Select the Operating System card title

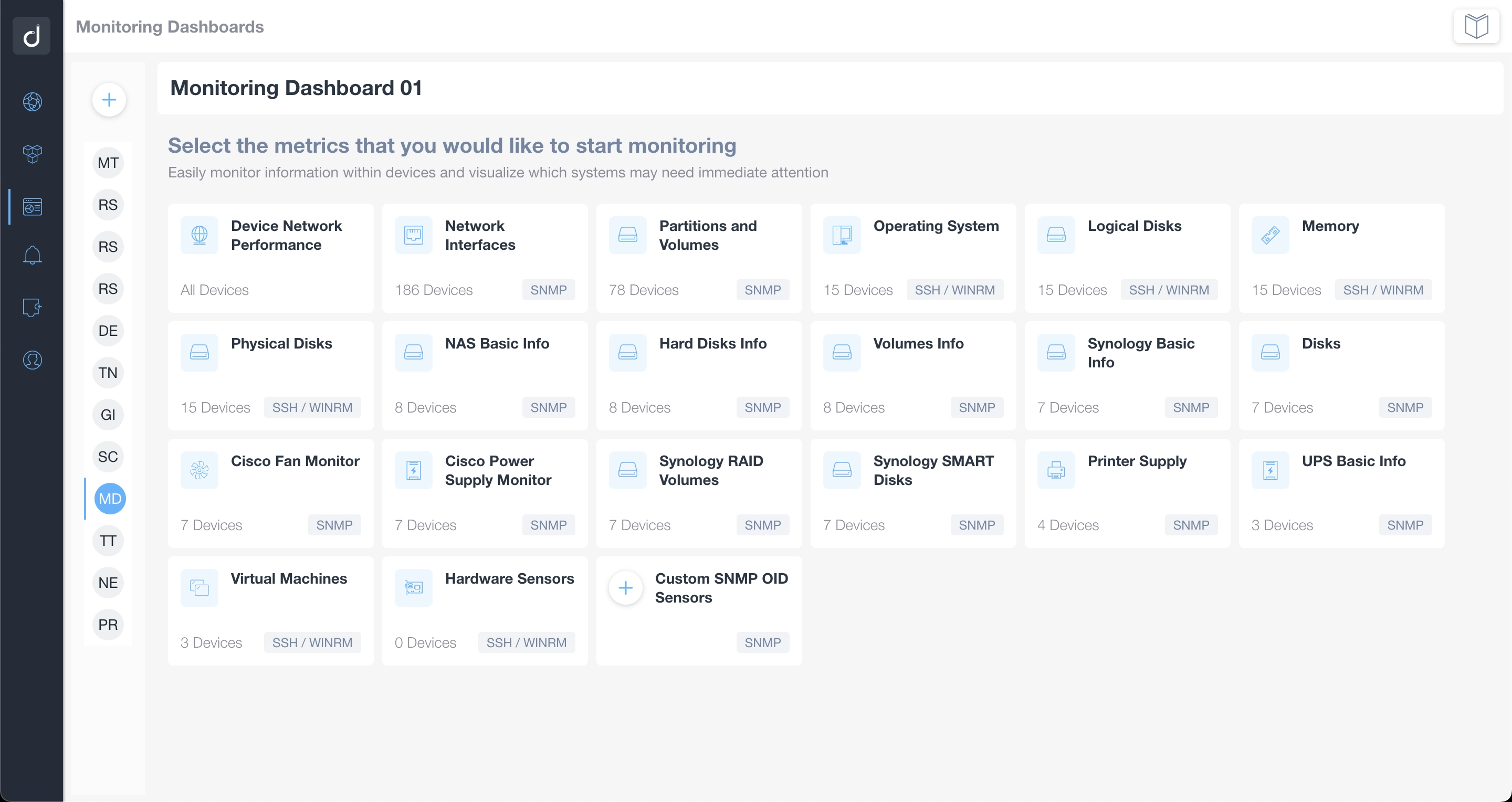(936, 226)
